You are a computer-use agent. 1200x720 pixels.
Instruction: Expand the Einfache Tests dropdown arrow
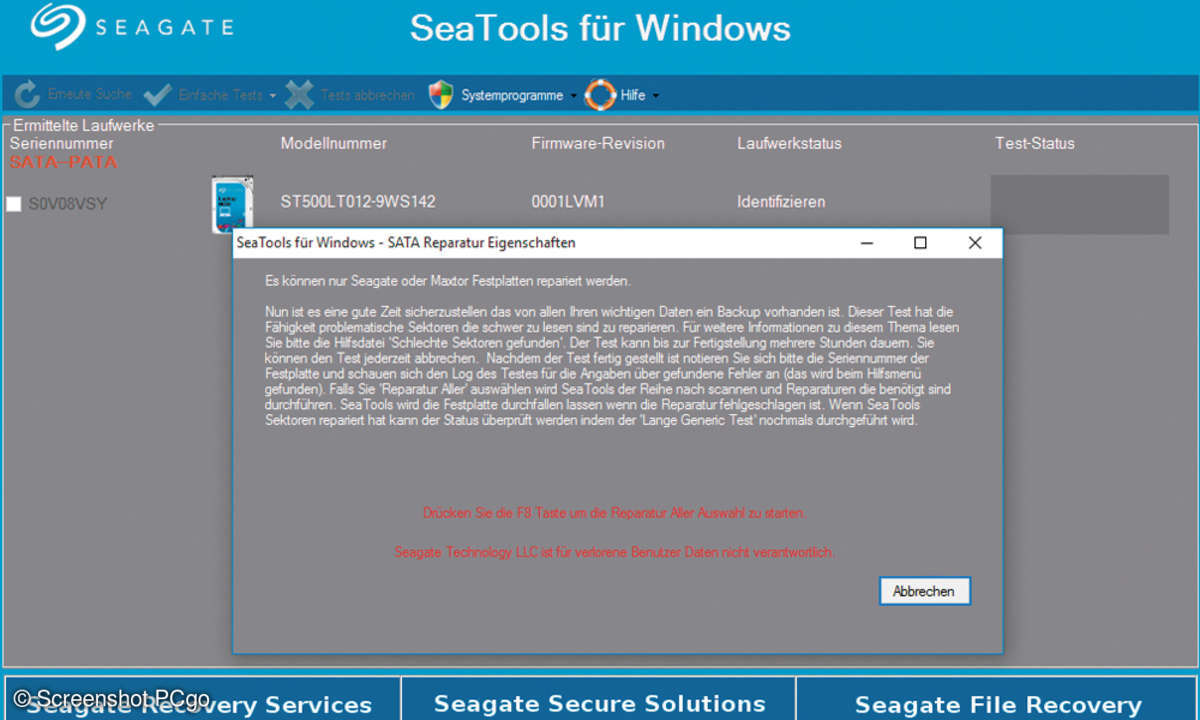coord(272,96)
